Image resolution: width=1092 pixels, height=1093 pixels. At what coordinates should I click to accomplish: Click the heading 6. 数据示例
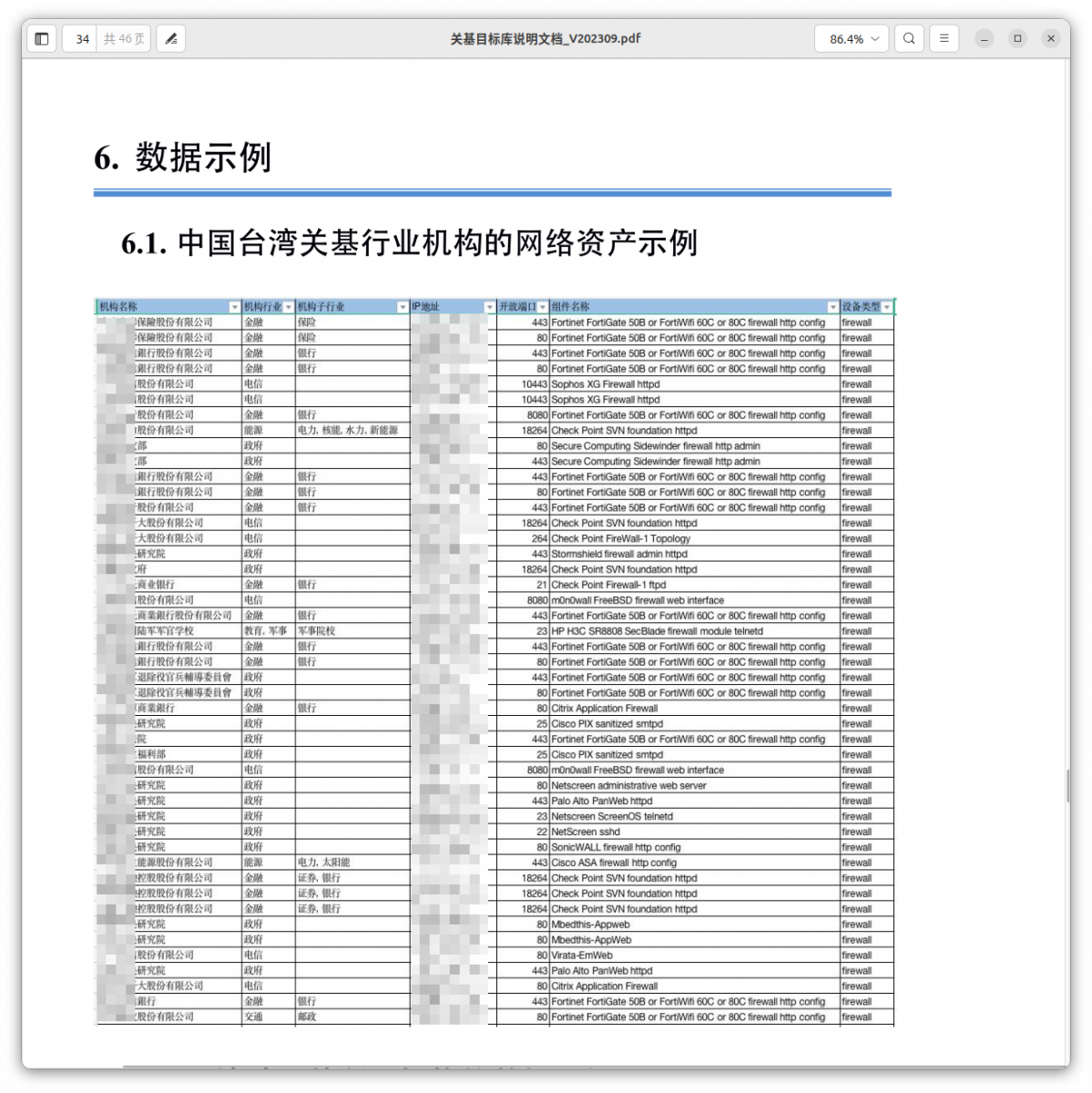(183, 158)
